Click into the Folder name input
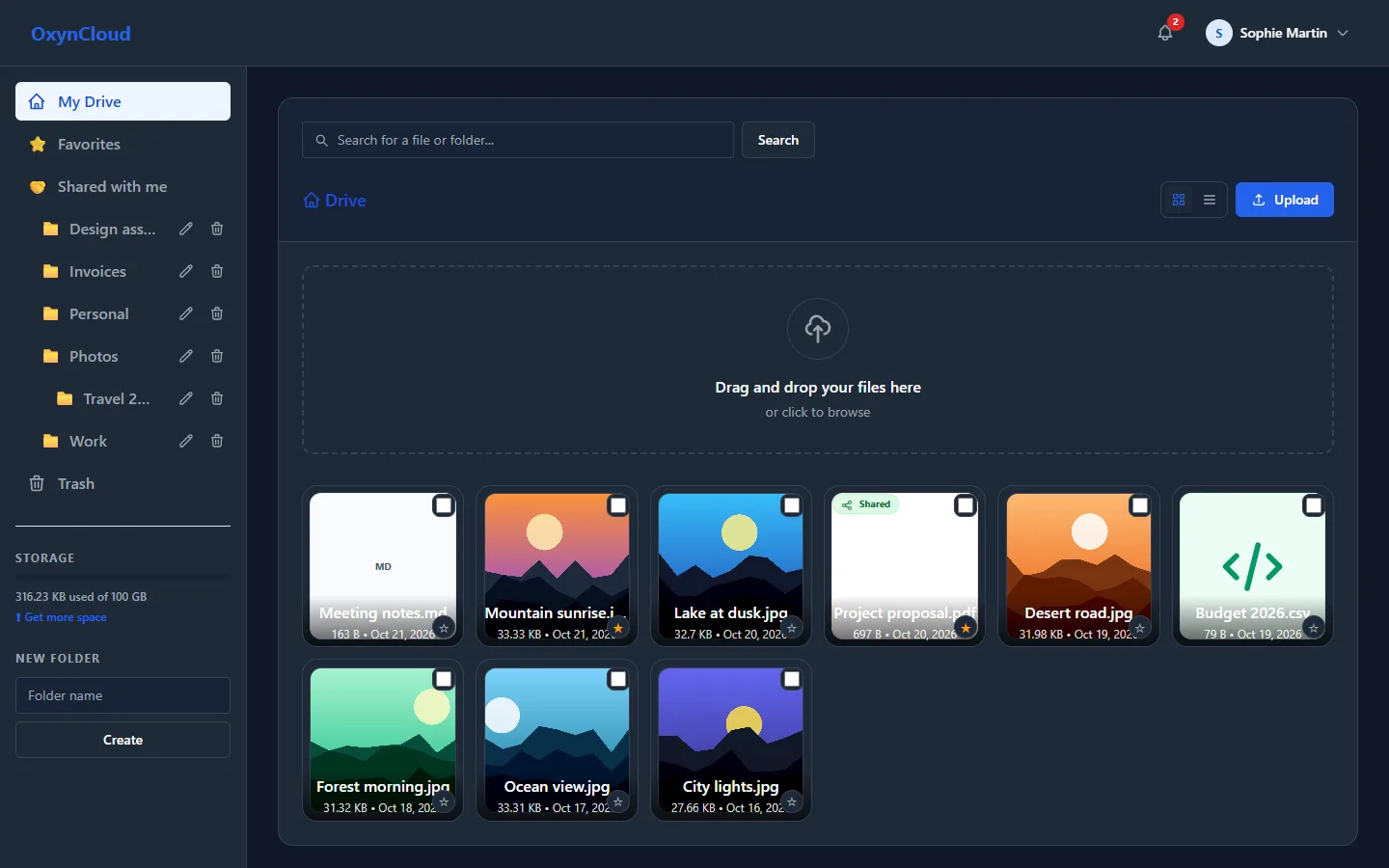This screenshot has height=868, width=1389. 123,695
